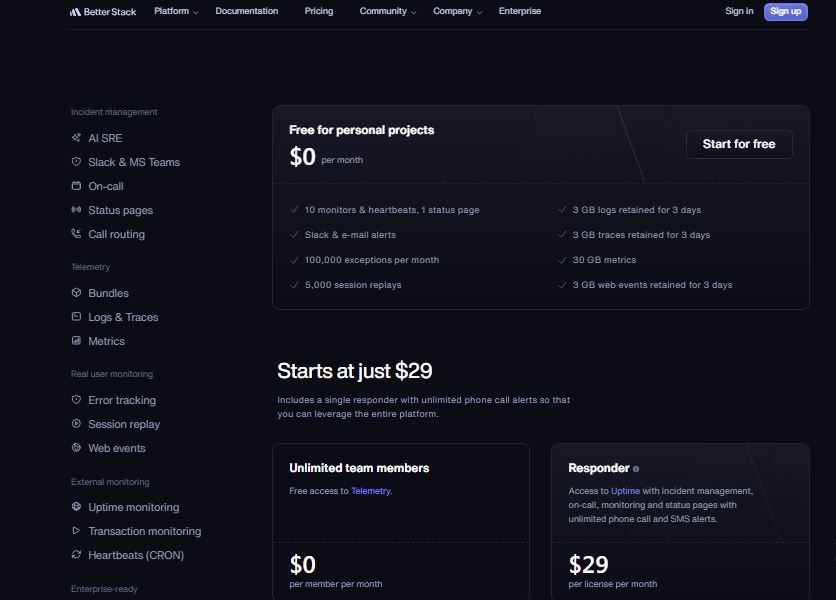
Task: Click the "Incident management" section label
Action: point(114,112)
